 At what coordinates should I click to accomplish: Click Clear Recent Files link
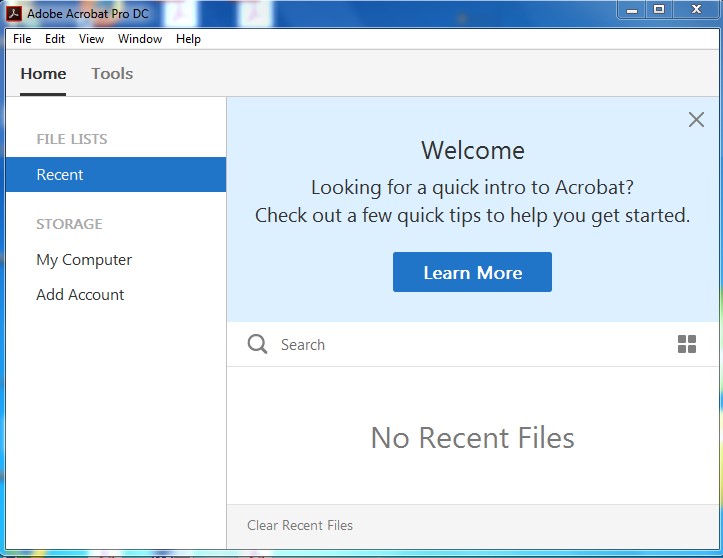point(300,525)
